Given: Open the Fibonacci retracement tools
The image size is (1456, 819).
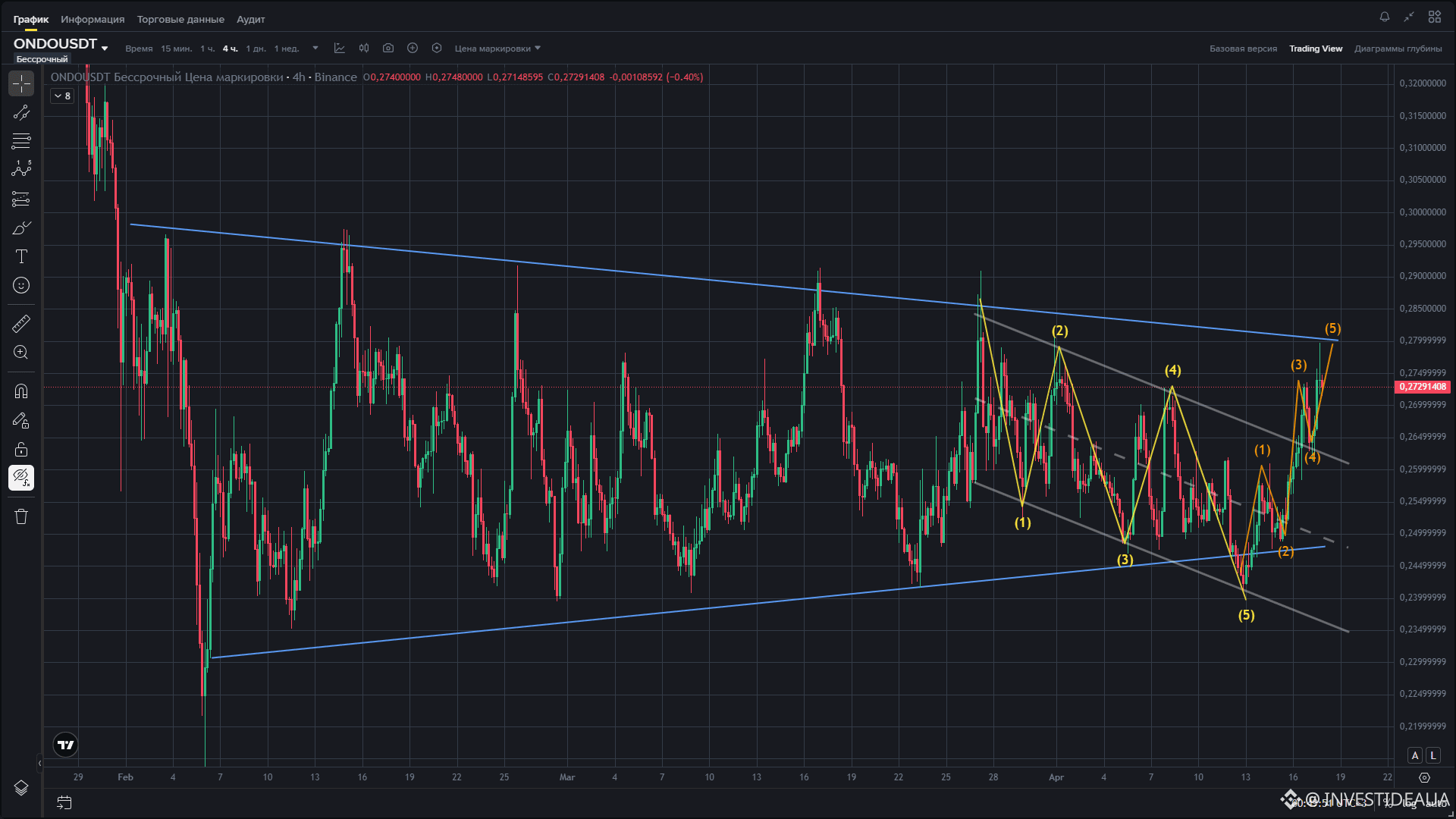Looking at the screenshot, I should (x=21, y=141).
